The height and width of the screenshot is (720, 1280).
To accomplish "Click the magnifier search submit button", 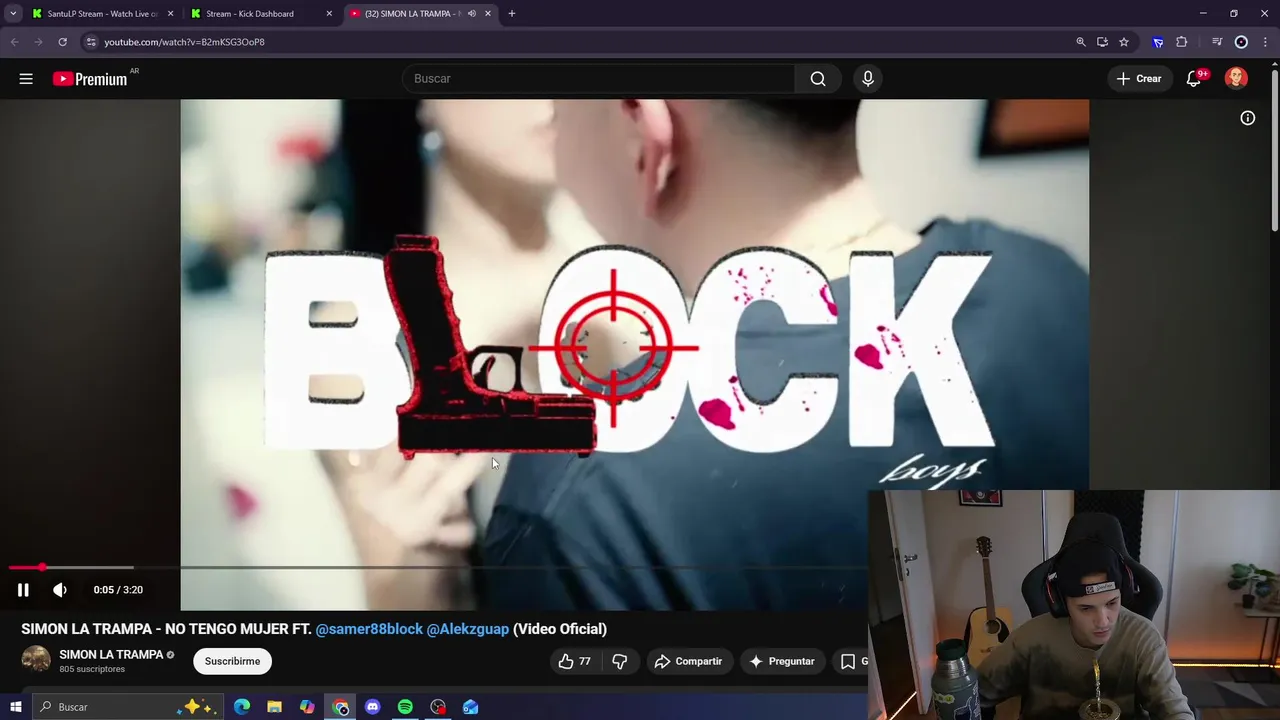I will [x=818, y=79].
